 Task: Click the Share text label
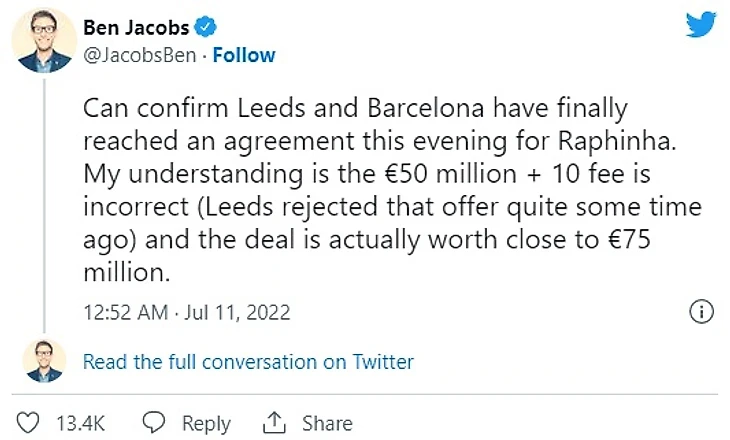[x=327, y=423]
